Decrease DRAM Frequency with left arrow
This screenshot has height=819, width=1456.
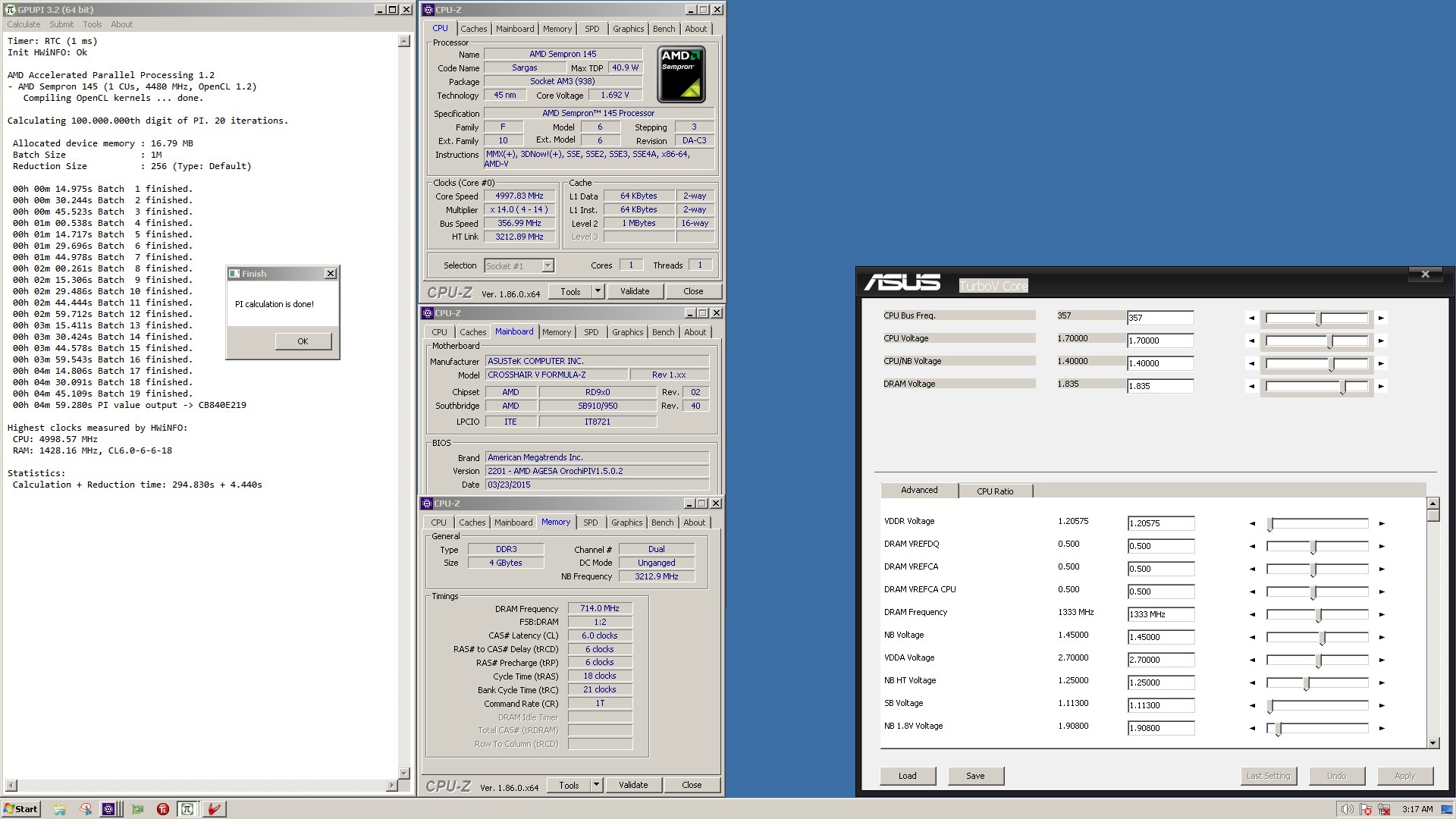[x=1252, y=615]
